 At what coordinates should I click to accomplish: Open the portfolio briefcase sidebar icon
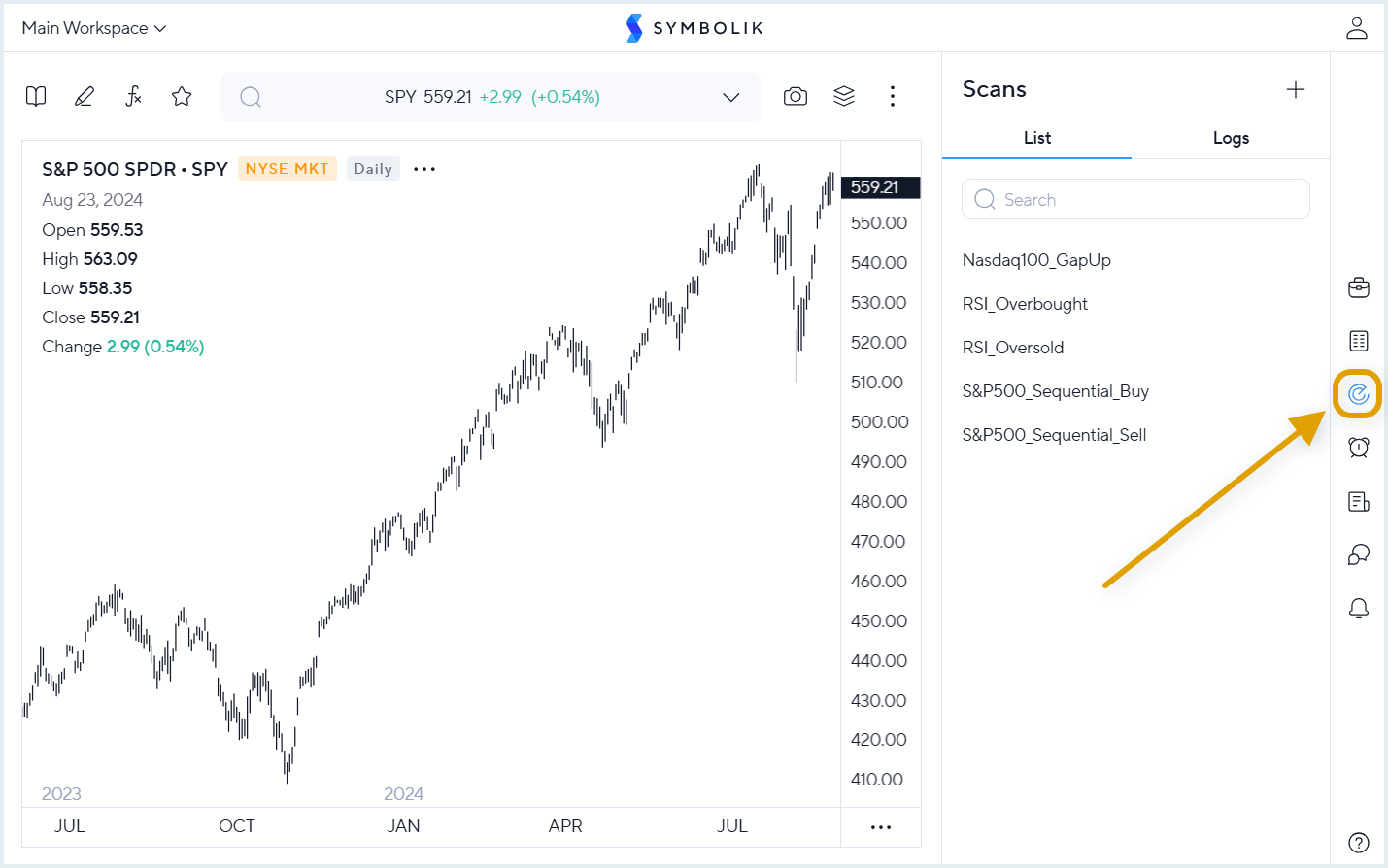pyautogui.click(x=1359, y=287)
